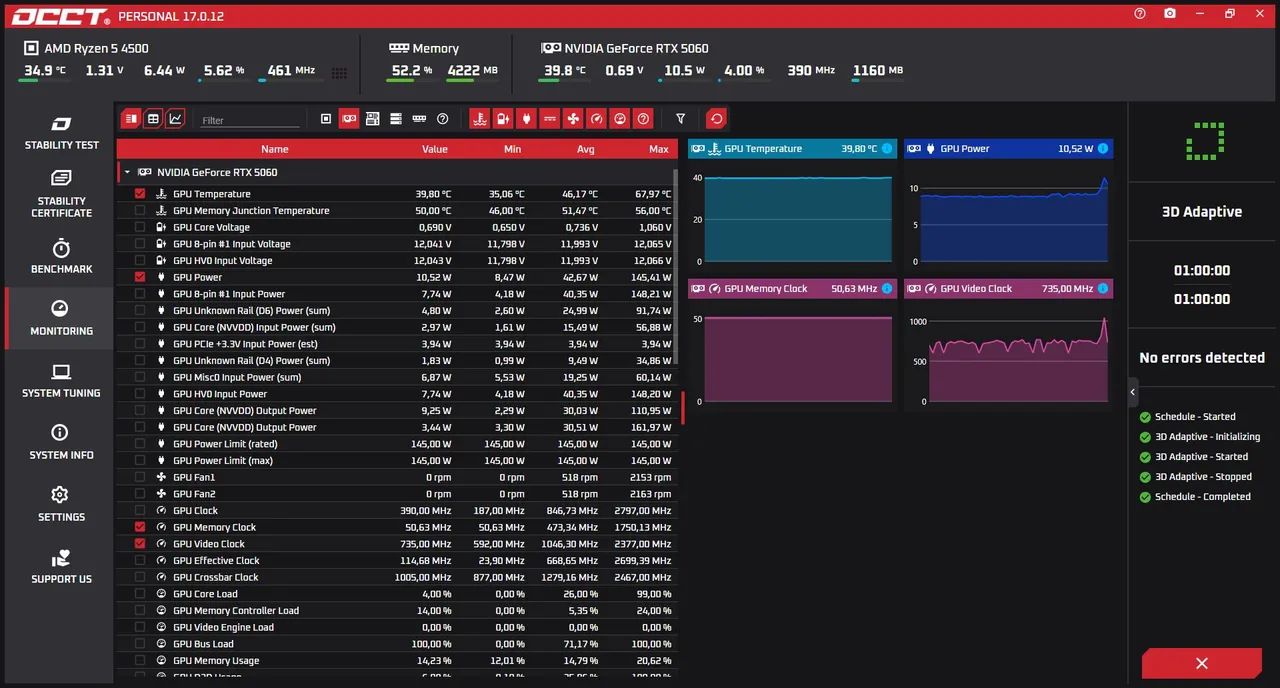Sort table by Avg column
The image size is (1280, 688).
pyautogui.click(x=586, y=149)
